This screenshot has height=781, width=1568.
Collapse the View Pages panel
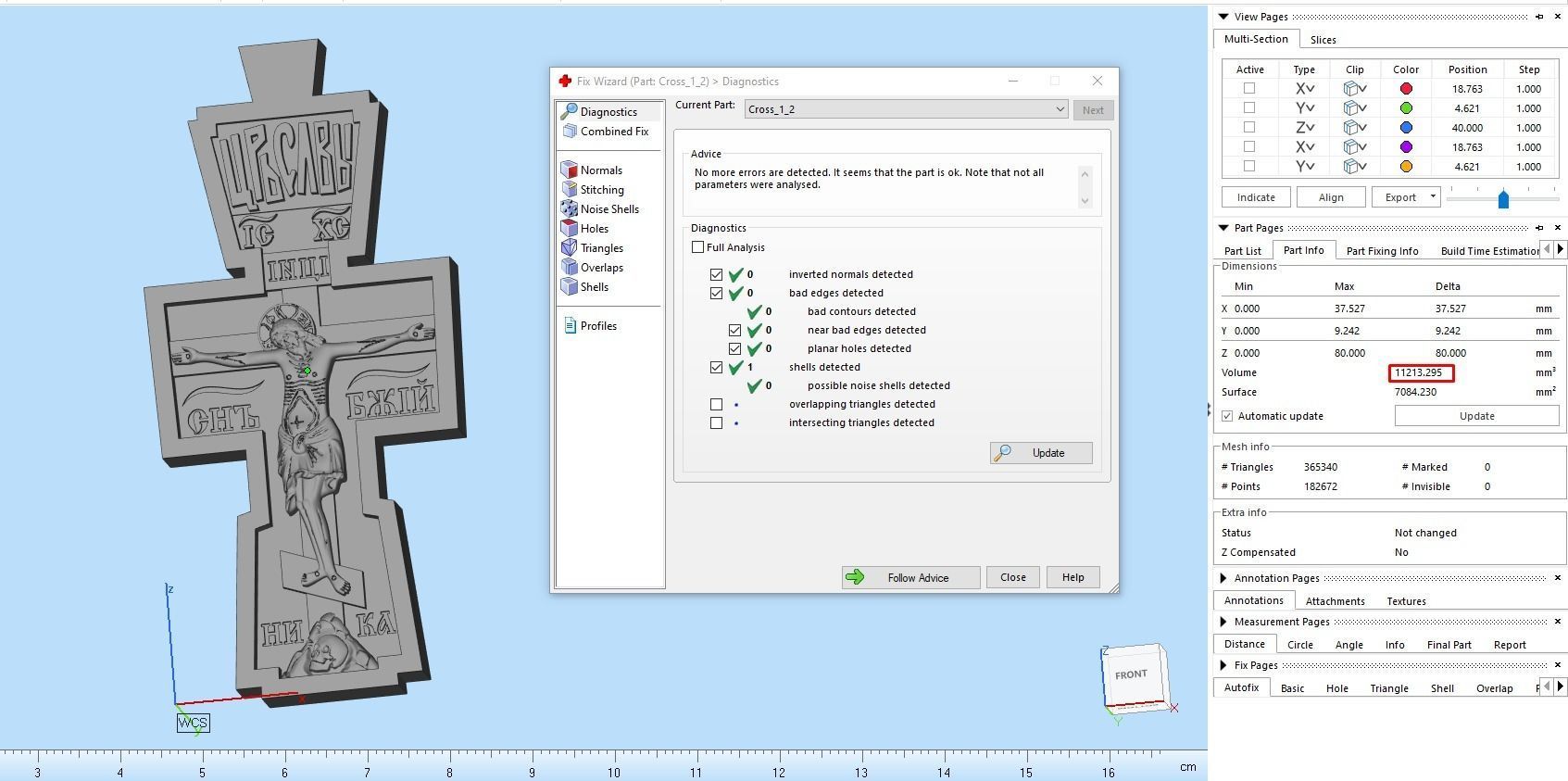point(1223,17)
